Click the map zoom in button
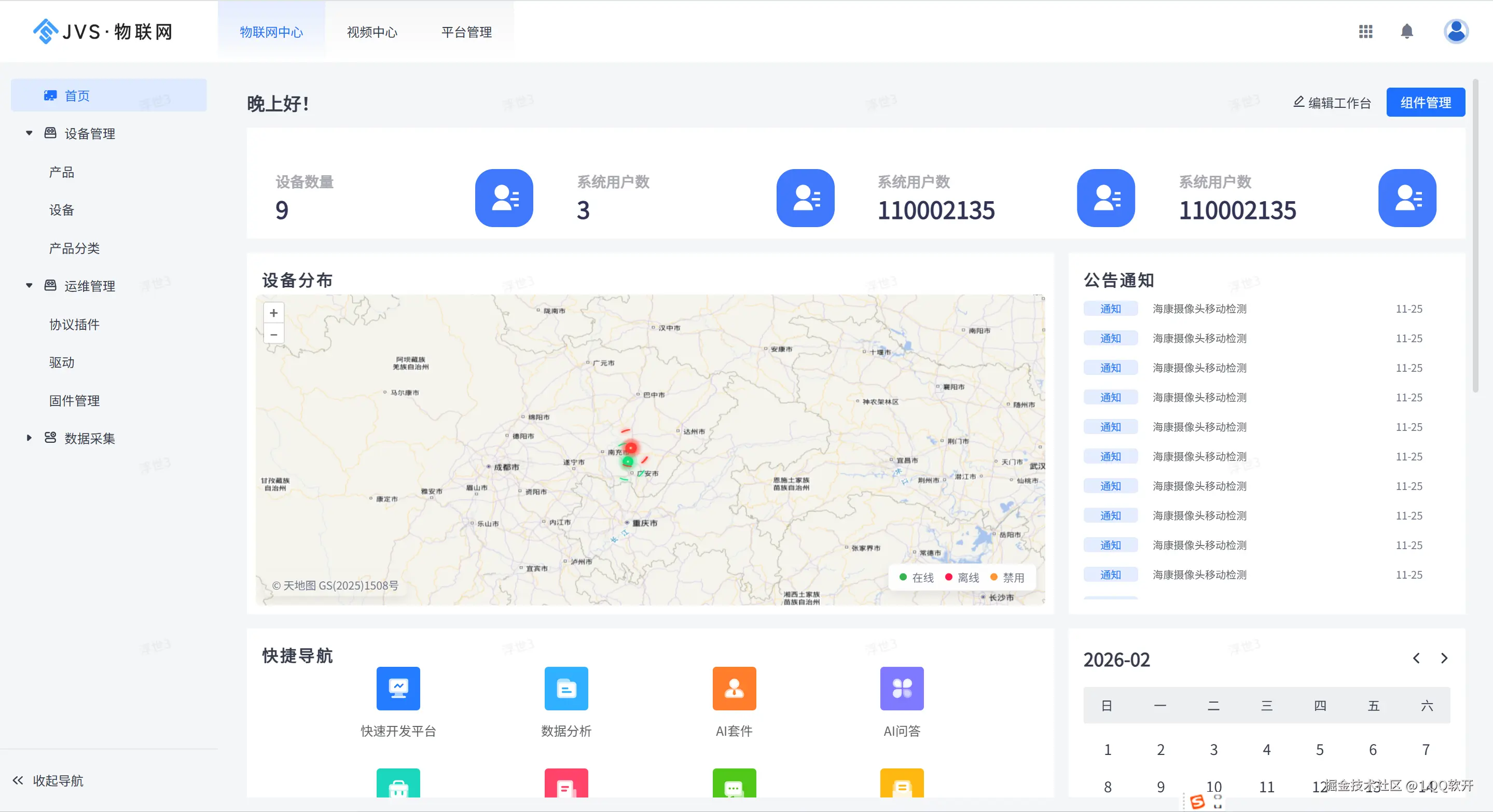Screen dimensions: 1493x812 (x=273, y=313)
